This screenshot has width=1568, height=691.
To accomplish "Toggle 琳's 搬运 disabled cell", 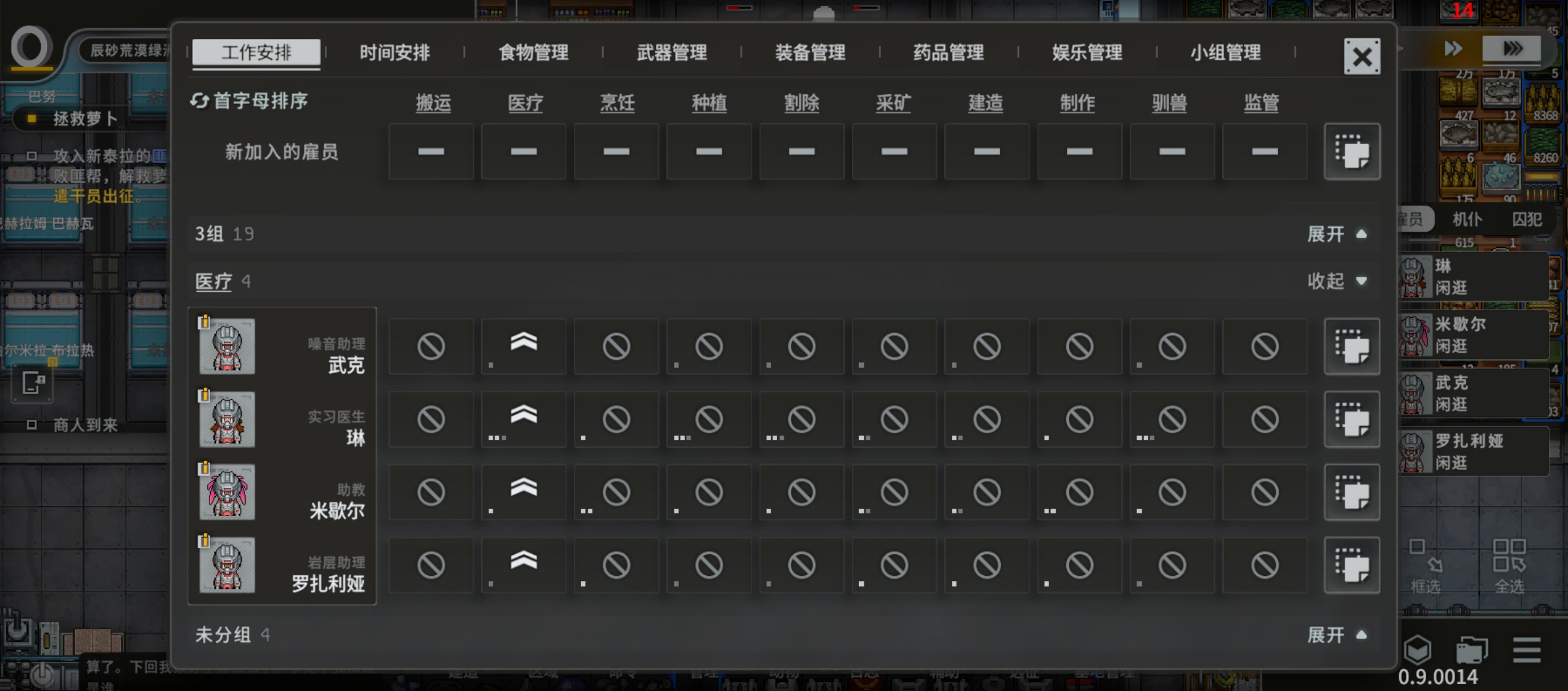I will pos(431,419).
